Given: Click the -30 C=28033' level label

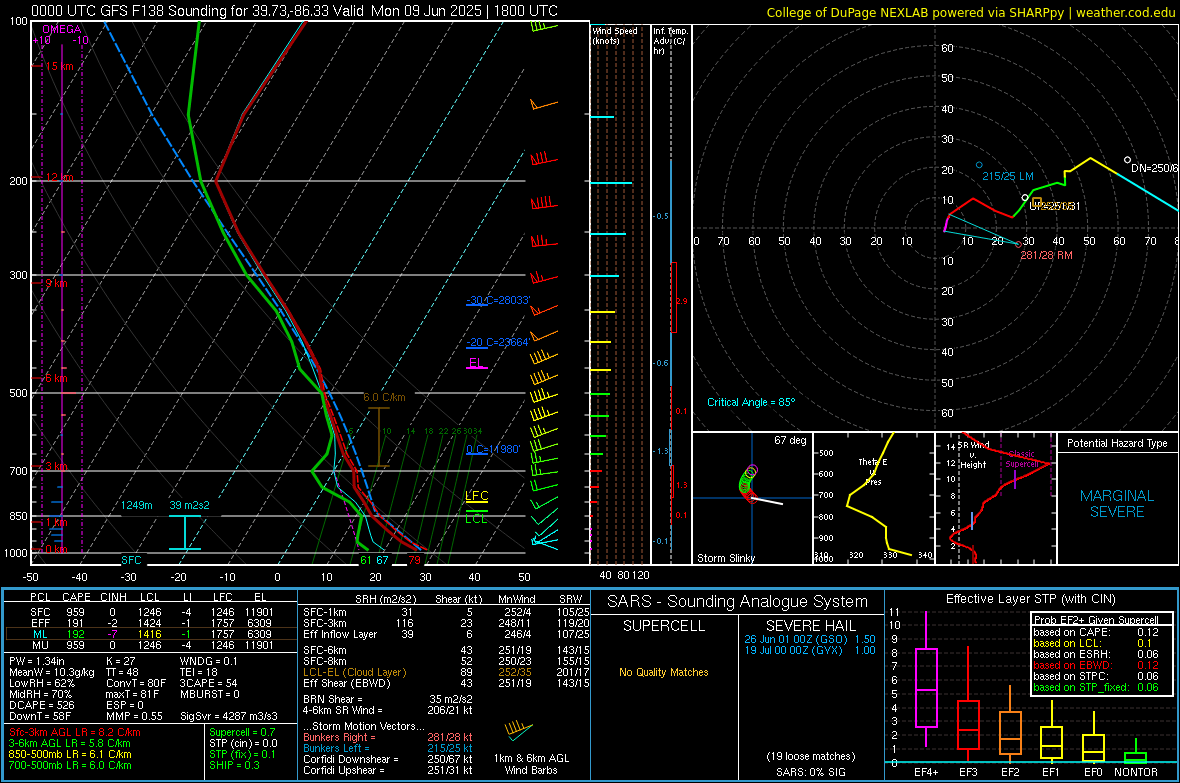Looking at the screenshot, I should click(498, 300).
